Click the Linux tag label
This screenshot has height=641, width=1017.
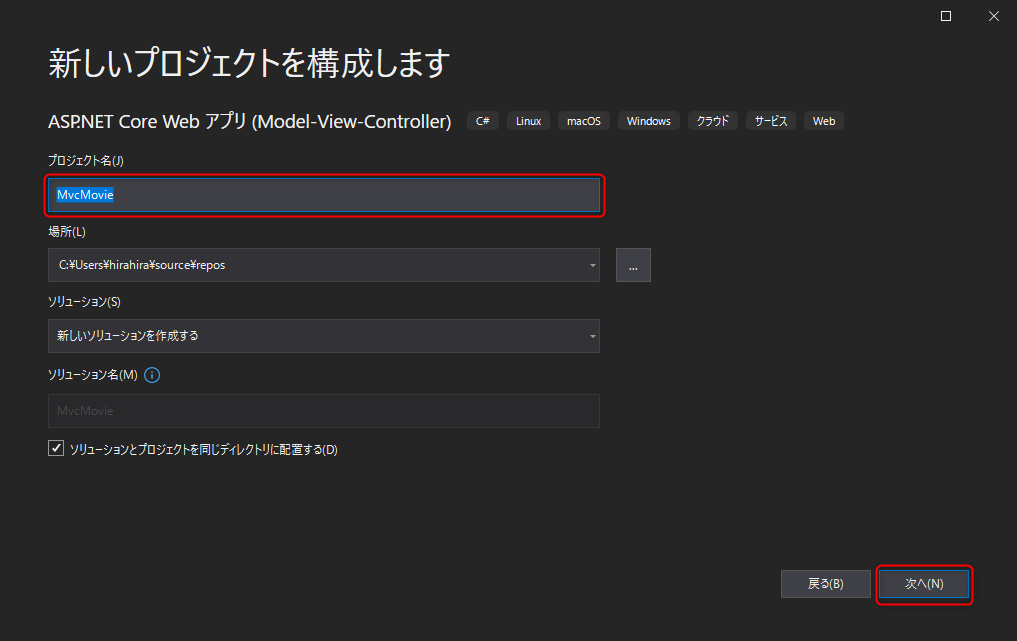(x=529, y=121)
